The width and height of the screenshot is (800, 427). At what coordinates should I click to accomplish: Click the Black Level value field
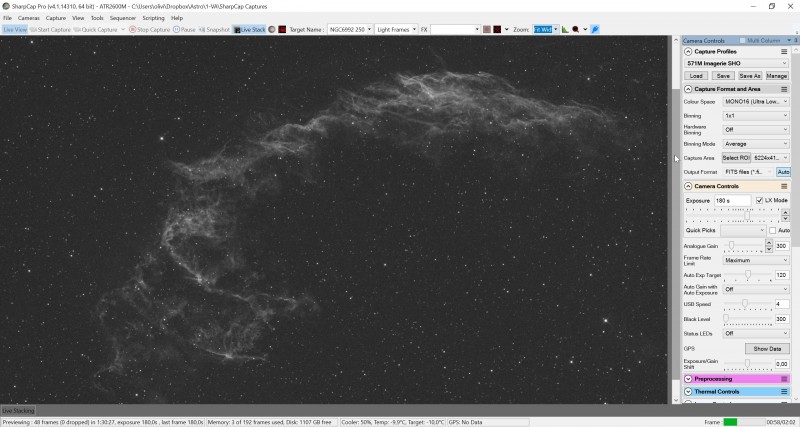pyautogui.click(x=782, y=319)
